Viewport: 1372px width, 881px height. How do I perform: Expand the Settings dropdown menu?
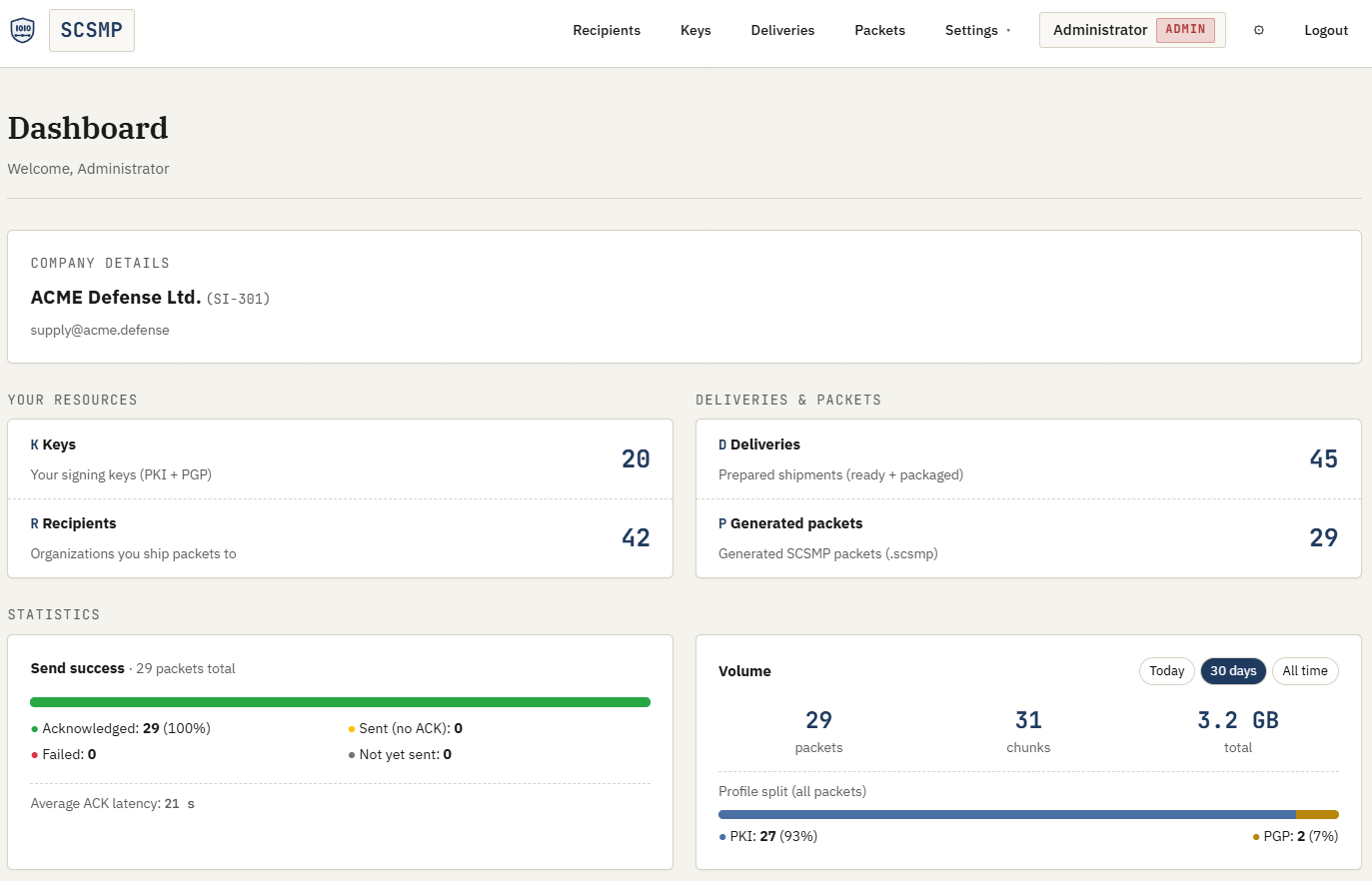[x=977, y=30]
